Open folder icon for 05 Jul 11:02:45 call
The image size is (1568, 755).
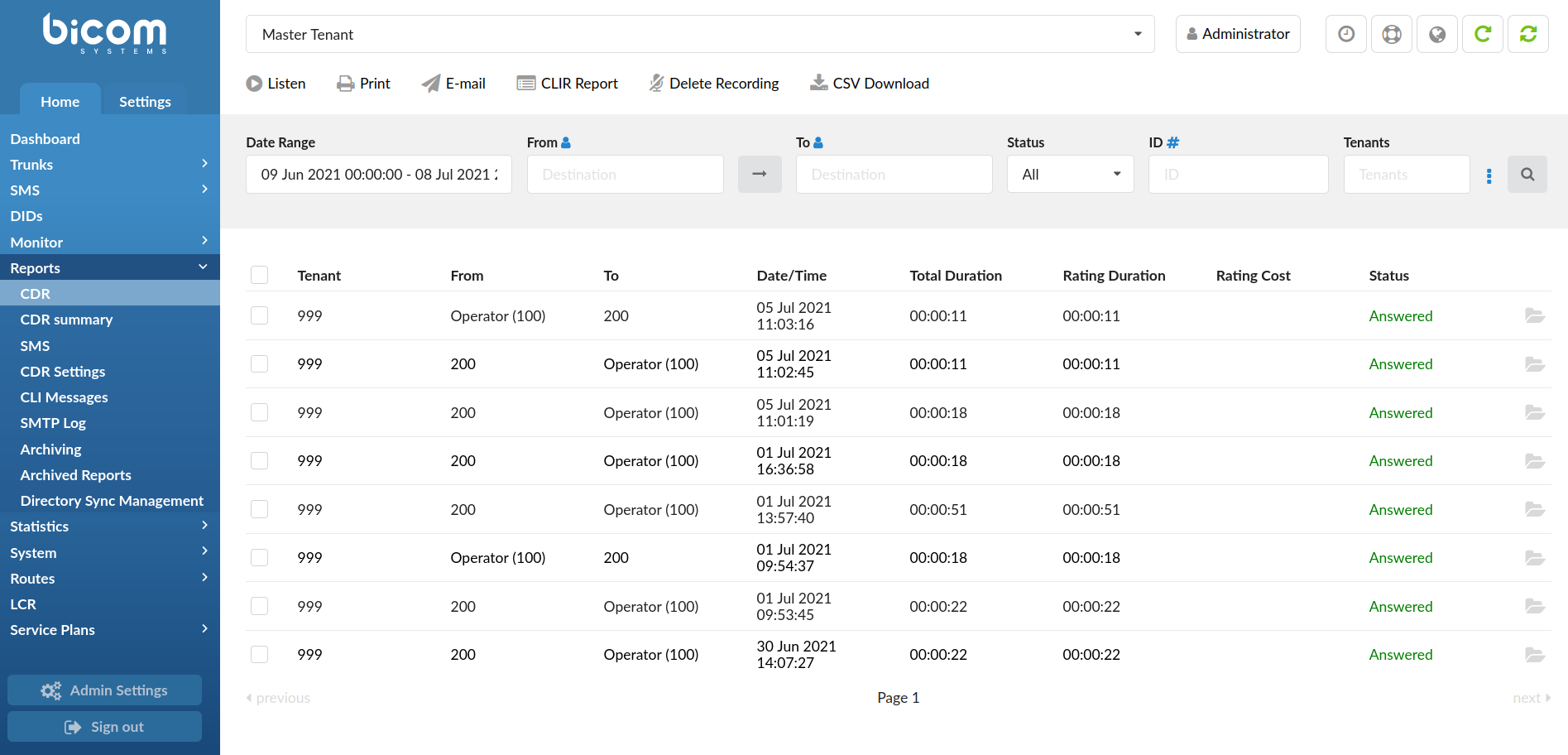[1535, 363]
